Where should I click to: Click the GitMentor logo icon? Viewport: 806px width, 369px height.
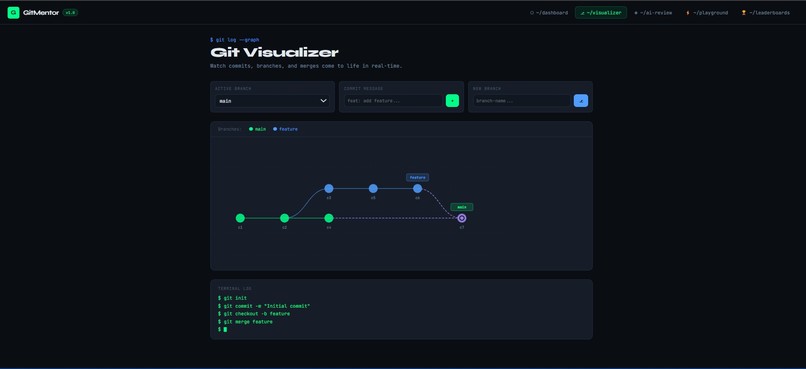tap(13, 13)
